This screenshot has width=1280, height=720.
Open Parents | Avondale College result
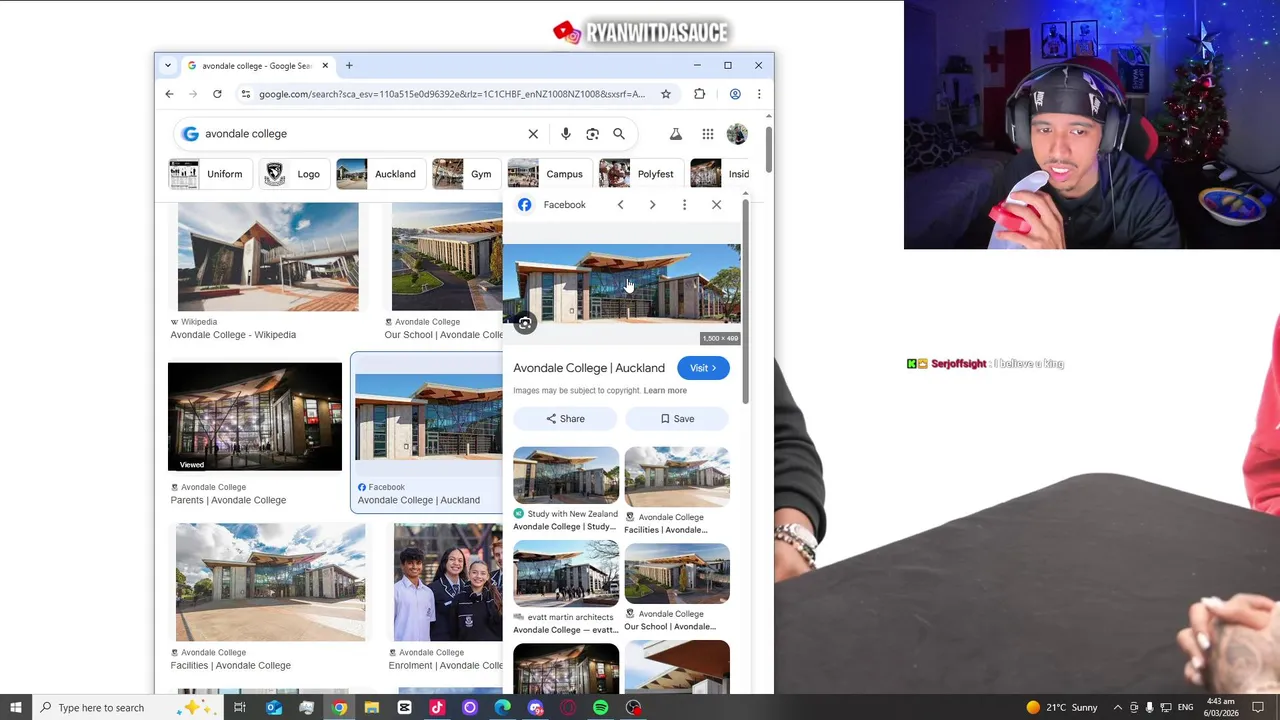pos(228,500)
